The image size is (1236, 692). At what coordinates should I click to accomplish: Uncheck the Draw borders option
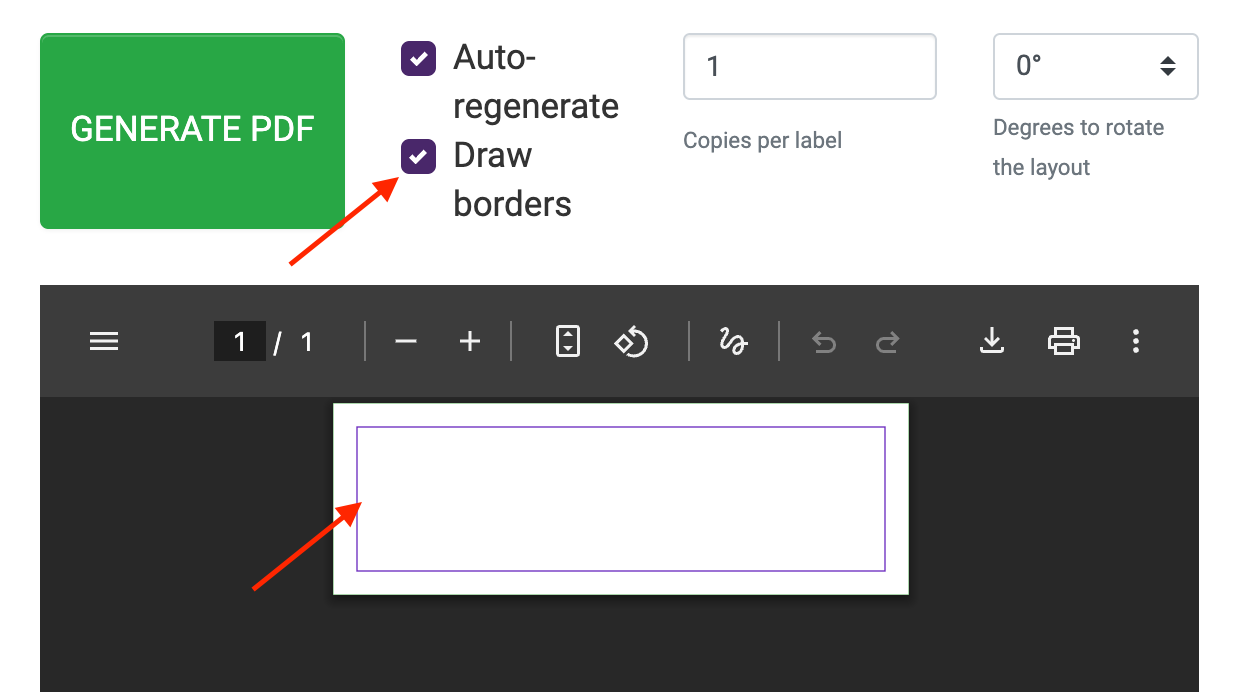pyautogui.click(x=418, y=156)
